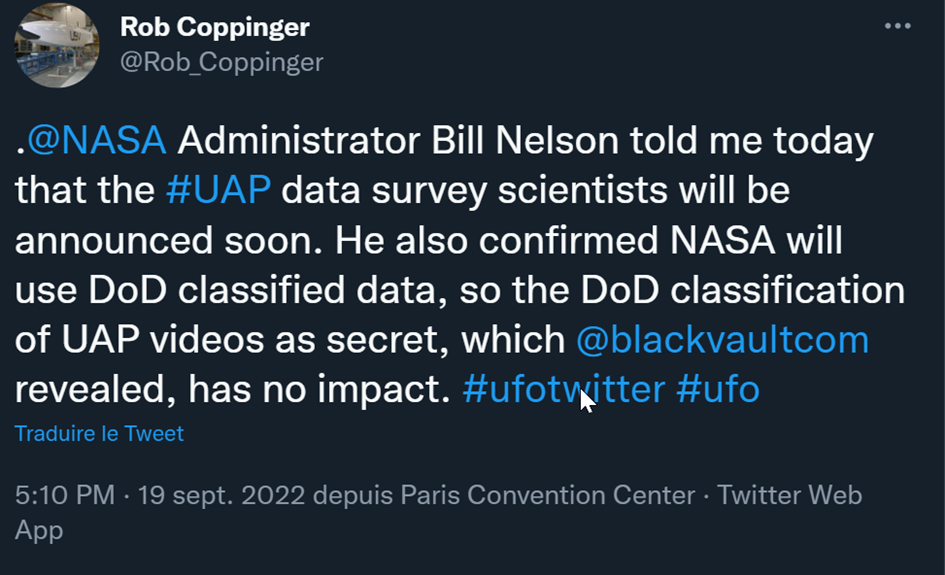Open the @blackvaultcom mention
The width and height of the screenshot is (945, 575).
pyautogui.click(x=722, y=339)
